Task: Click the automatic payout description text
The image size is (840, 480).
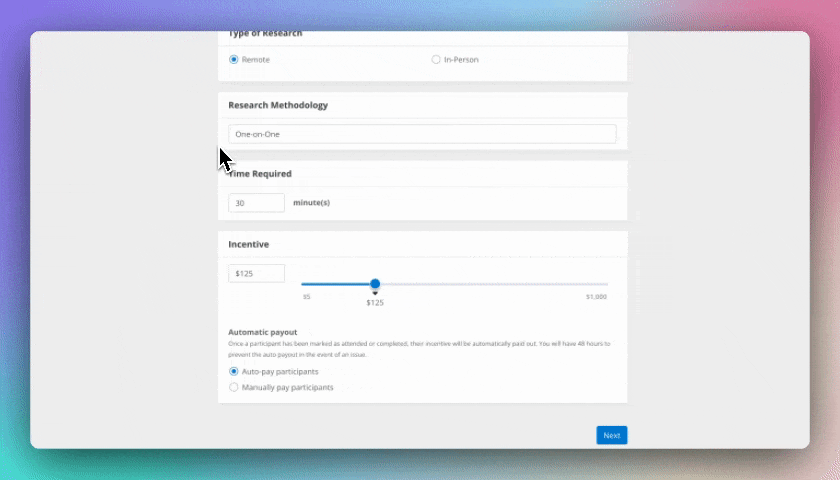Action: [419, 348]
